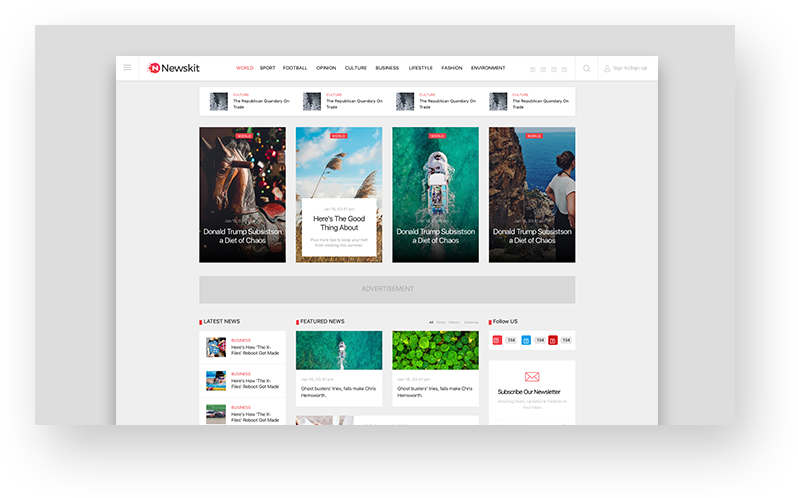Viewport: 798px width, 498px height.
Task: Switch to Videos tab in Featured News
Action: tap(454, 322)
